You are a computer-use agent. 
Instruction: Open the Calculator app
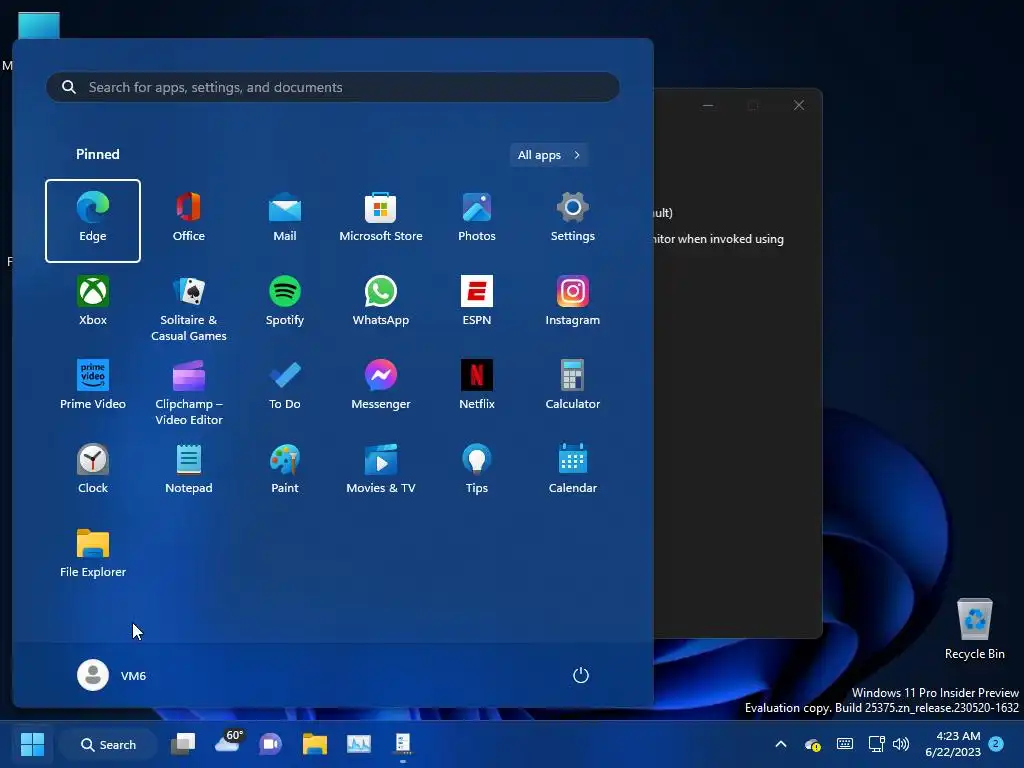coord(573,386)
